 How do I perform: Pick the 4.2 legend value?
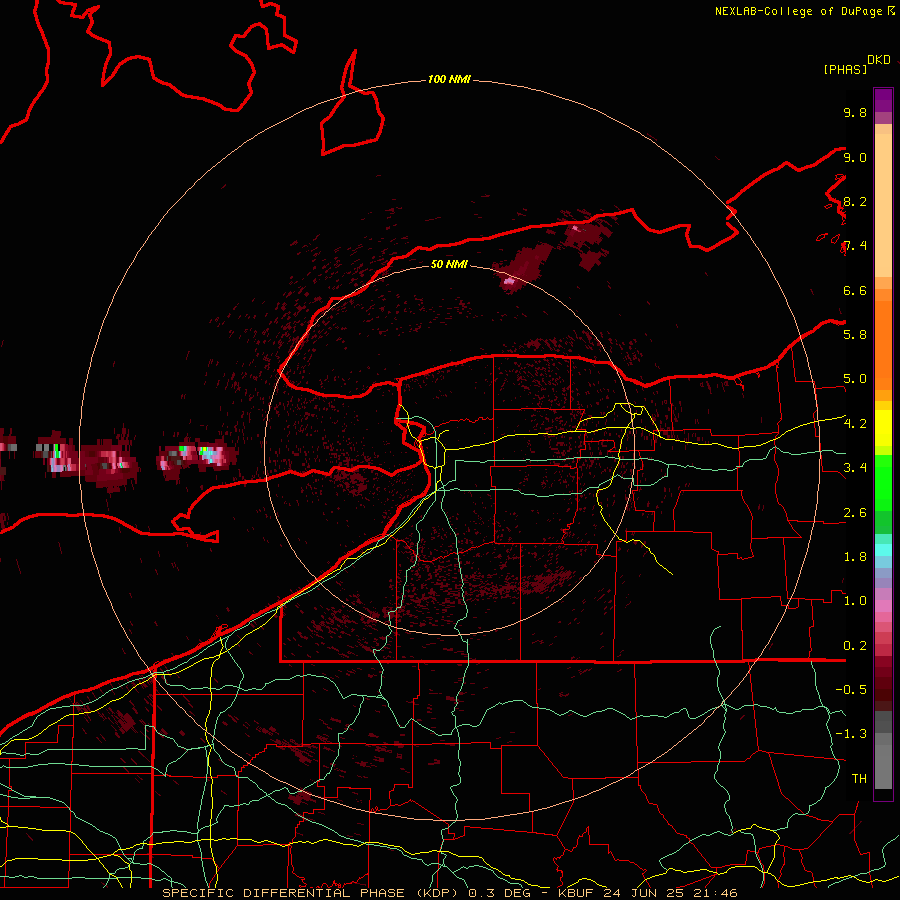coord(855,424)
